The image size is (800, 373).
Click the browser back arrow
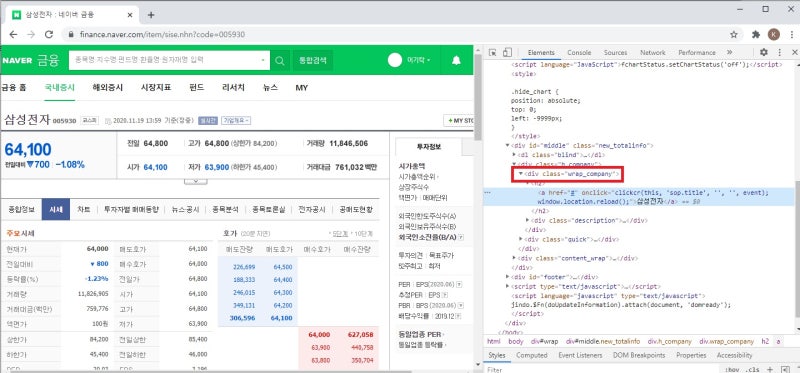13,34
